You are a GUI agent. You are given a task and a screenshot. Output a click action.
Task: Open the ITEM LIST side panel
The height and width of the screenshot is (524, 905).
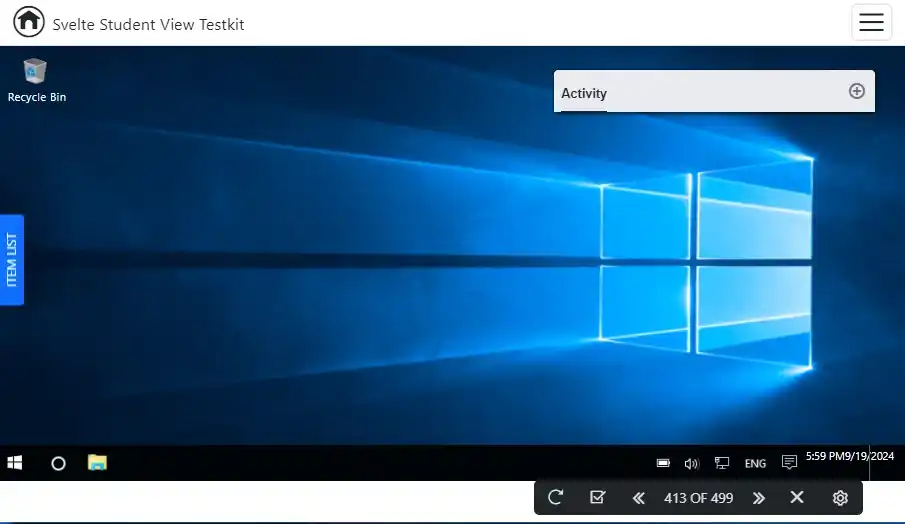coord(12,260)
